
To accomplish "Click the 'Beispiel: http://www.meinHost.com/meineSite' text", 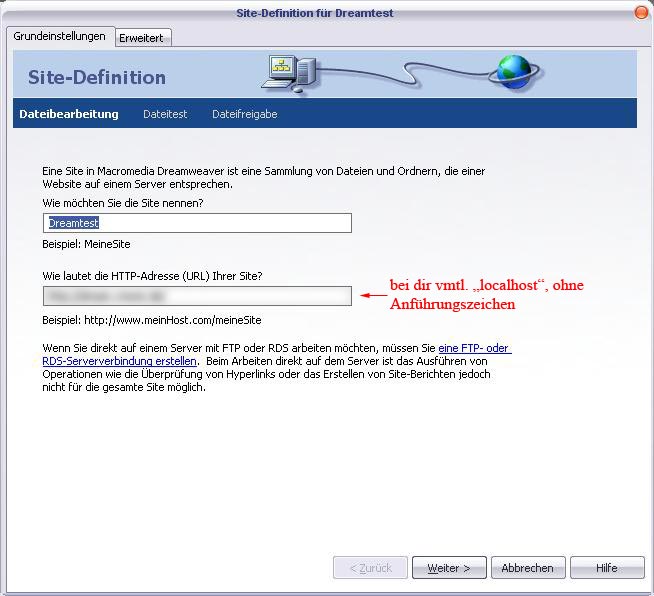I will (152, 320).
